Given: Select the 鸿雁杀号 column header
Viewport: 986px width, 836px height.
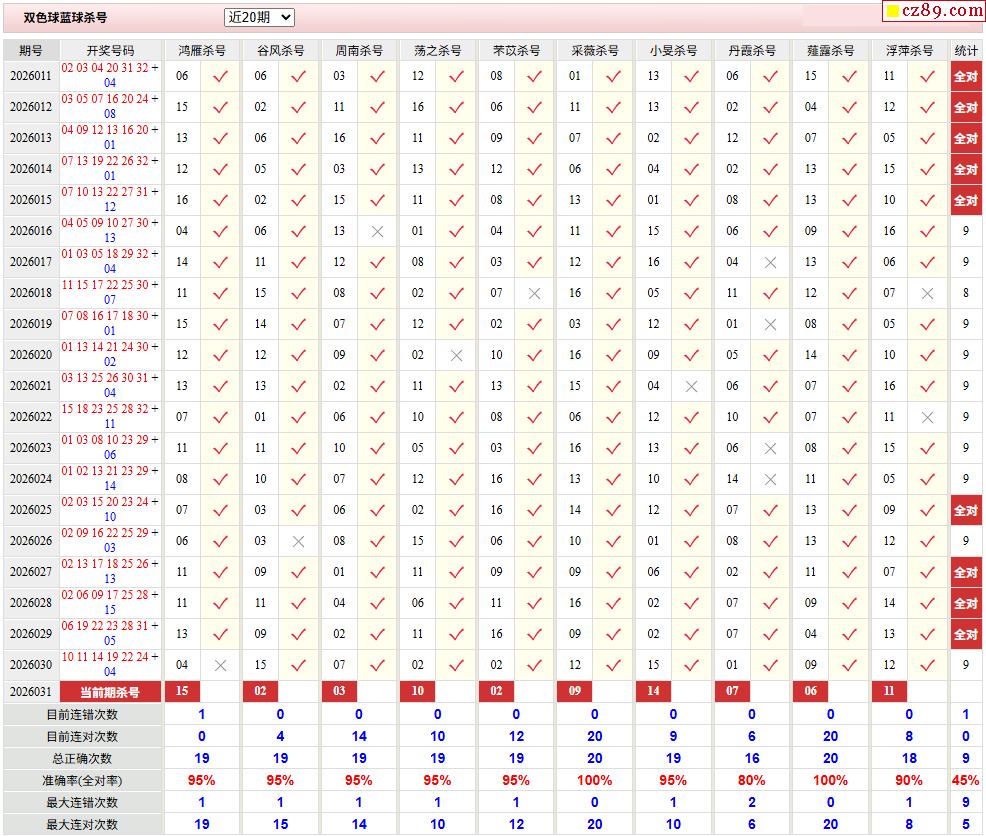Looking at the screenshot, I should pyautogui.click(x=201, y=50).
